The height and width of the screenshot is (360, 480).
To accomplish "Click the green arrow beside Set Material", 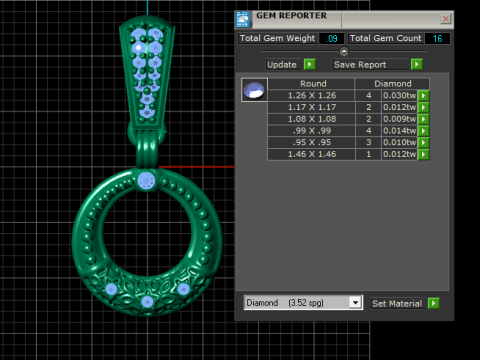I will click(x=433, y=303).
